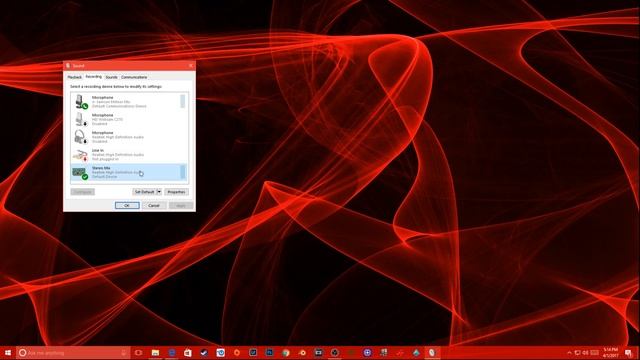Click the Set Default button
The height and width of the screenshot is (360, 640).
point(144,192)
